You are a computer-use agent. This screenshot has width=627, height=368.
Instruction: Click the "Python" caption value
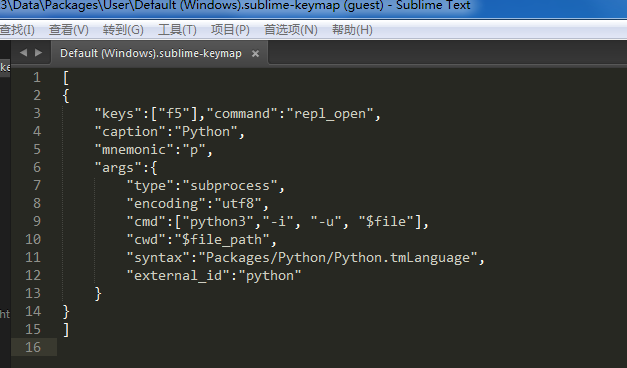pyautogui.click(x=206, y=132)
